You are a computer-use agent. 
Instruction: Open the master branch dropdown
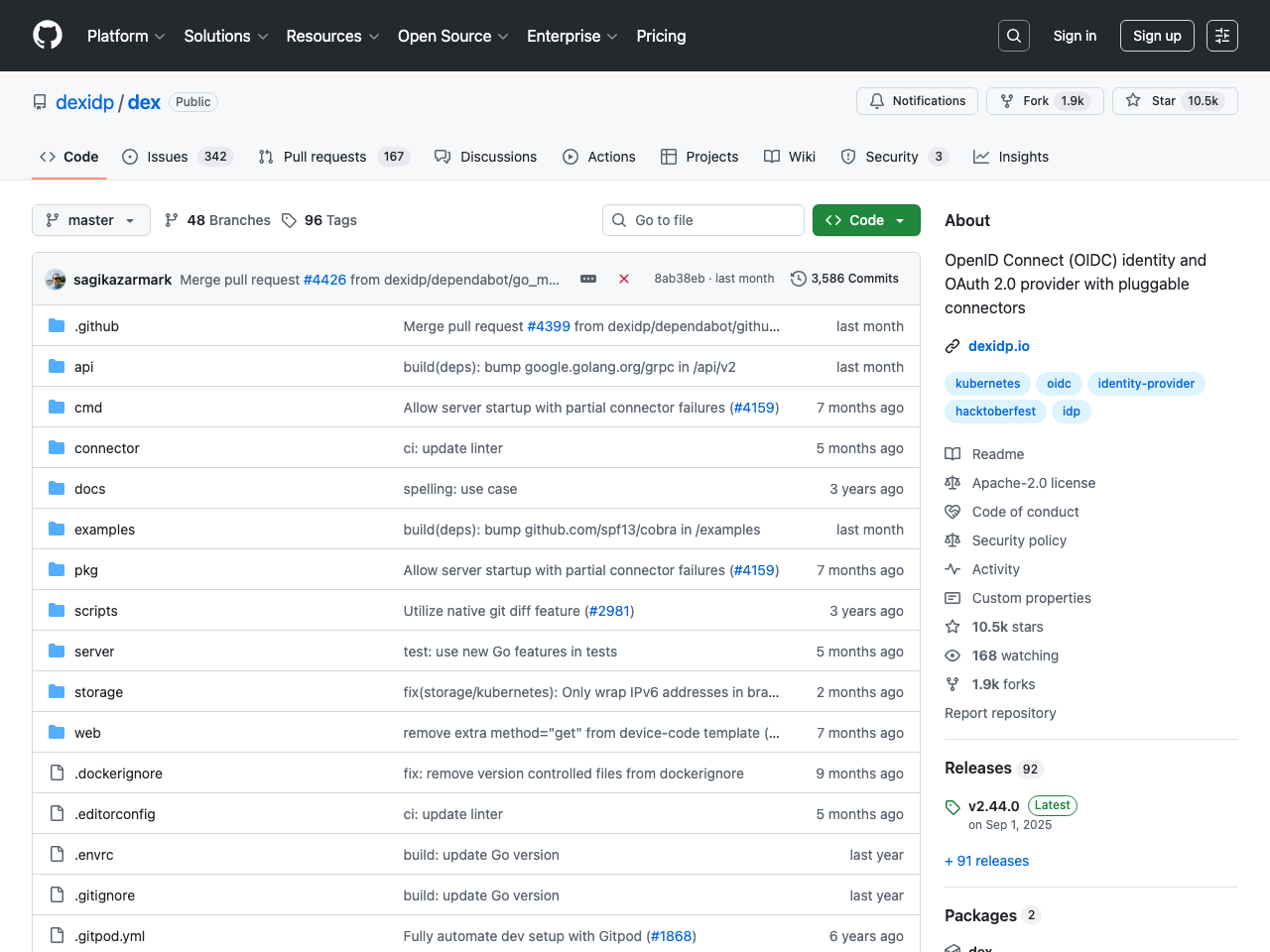tap(90, 220)
